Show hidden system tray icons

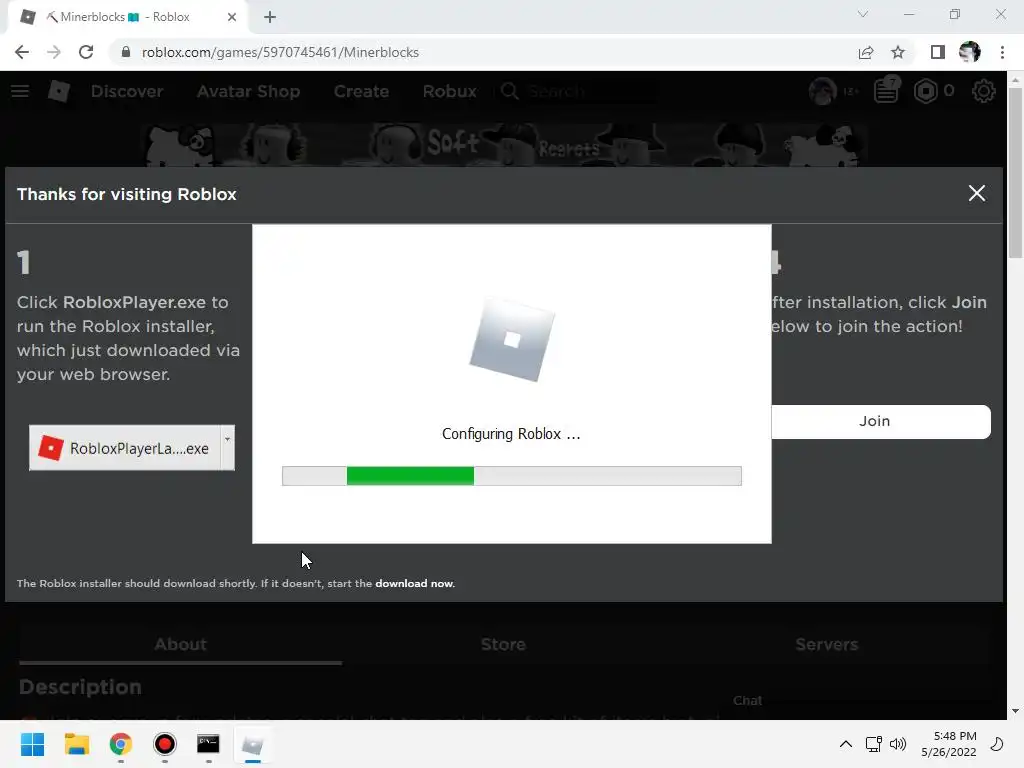845,744
